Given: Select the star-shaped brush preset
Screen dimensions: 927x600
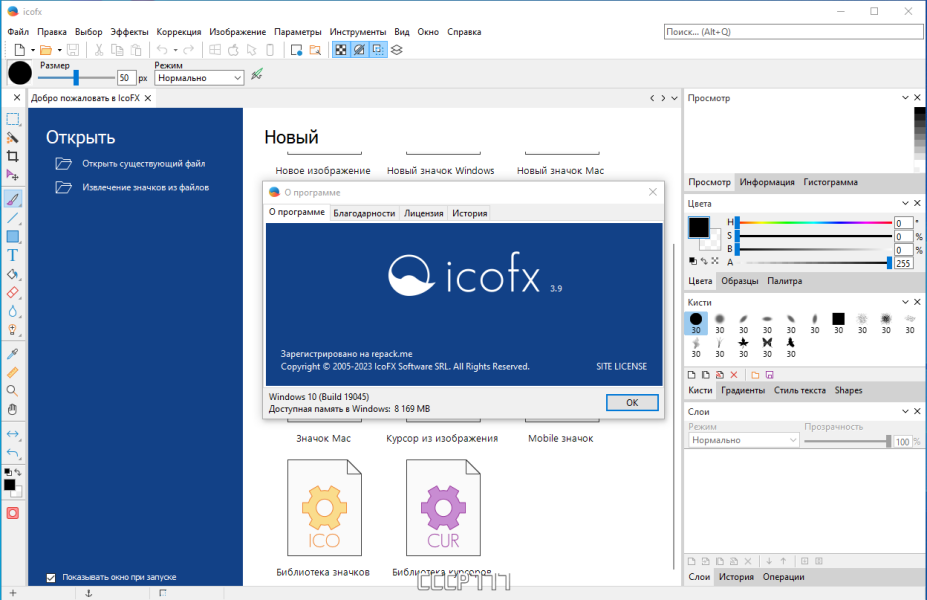Looking at the screenshot, I should (743, 343).
